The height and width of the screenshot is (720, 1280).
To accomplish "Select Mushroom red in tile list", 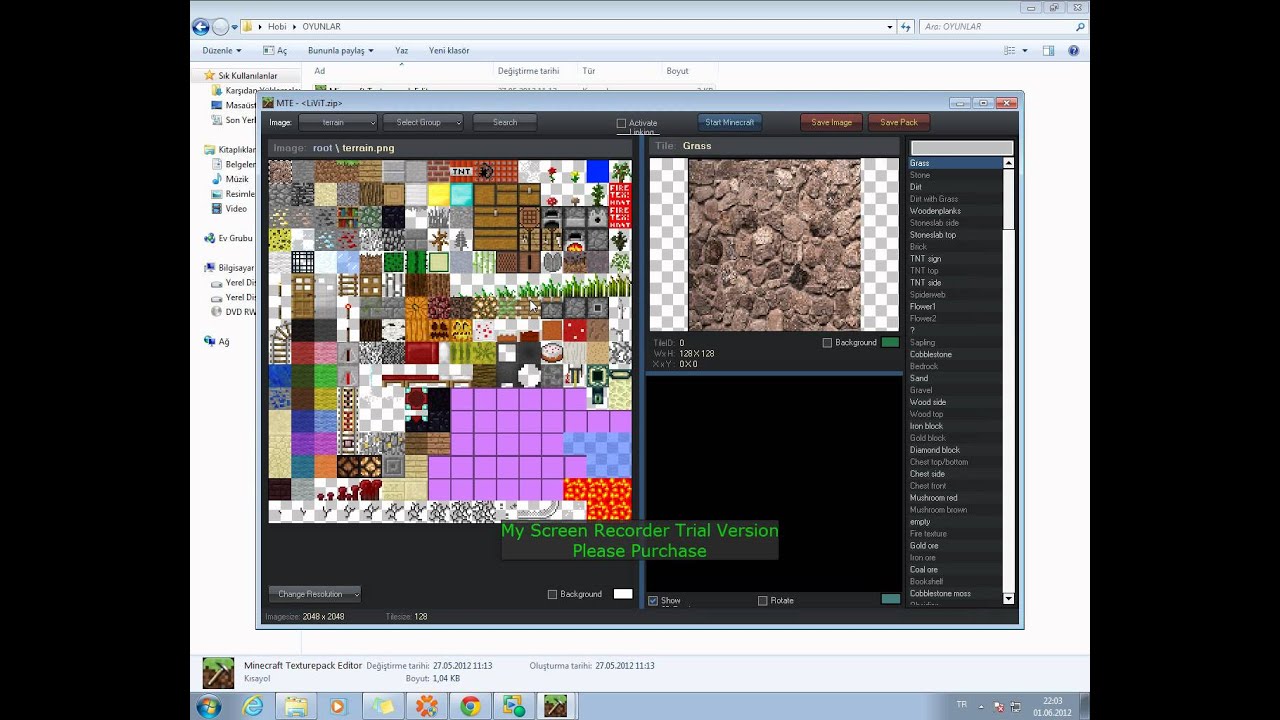I will pos(934,498).
